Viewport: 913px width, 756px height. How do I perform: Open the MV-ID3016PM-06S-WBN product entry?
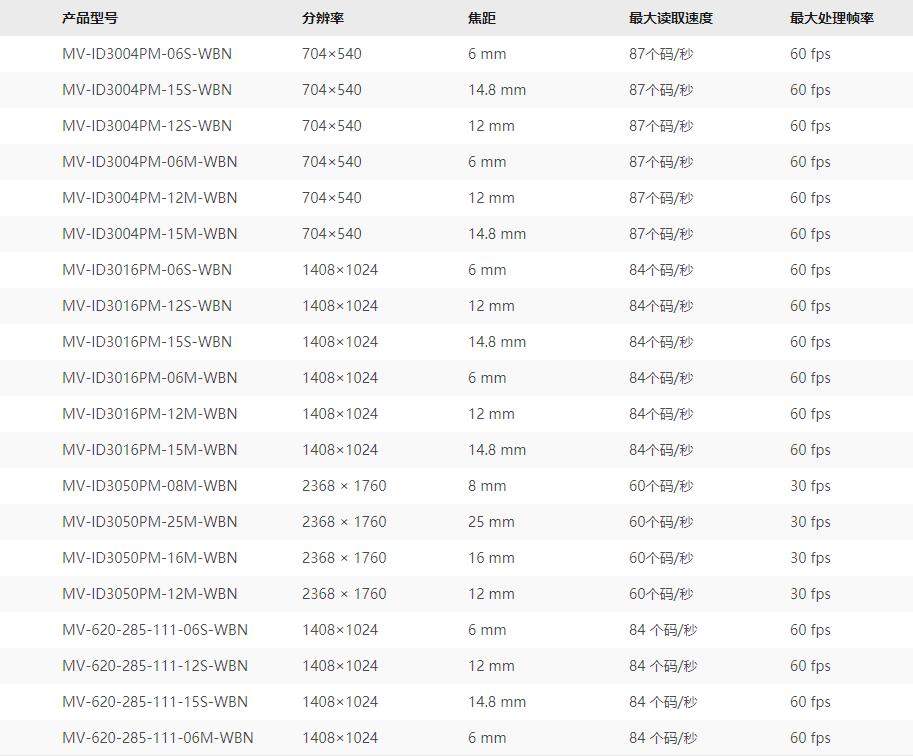click(146, 270)
